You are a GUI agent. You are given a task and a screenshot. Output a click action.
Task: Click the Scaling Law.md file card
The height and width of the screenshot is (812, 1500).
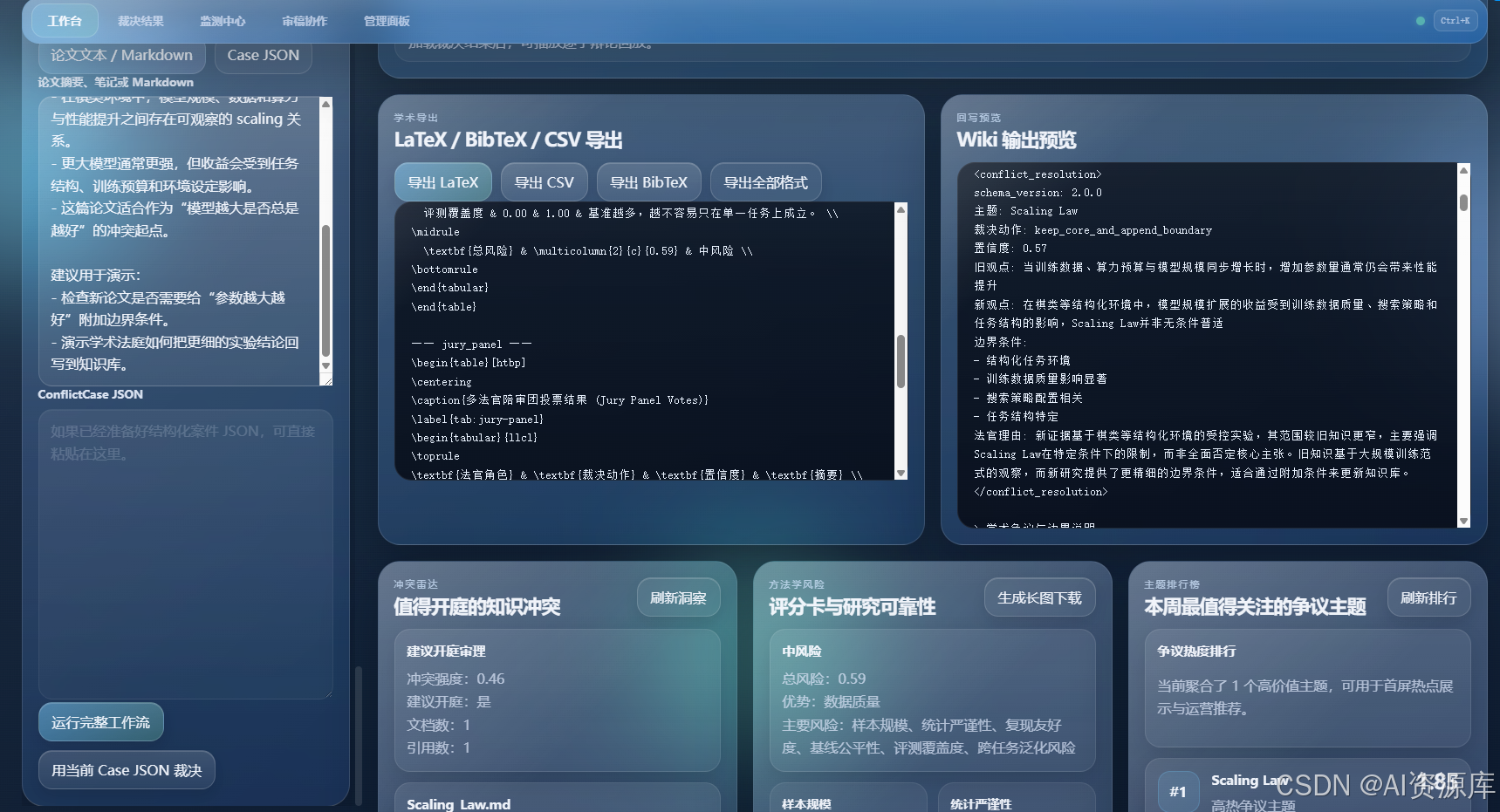558,798
